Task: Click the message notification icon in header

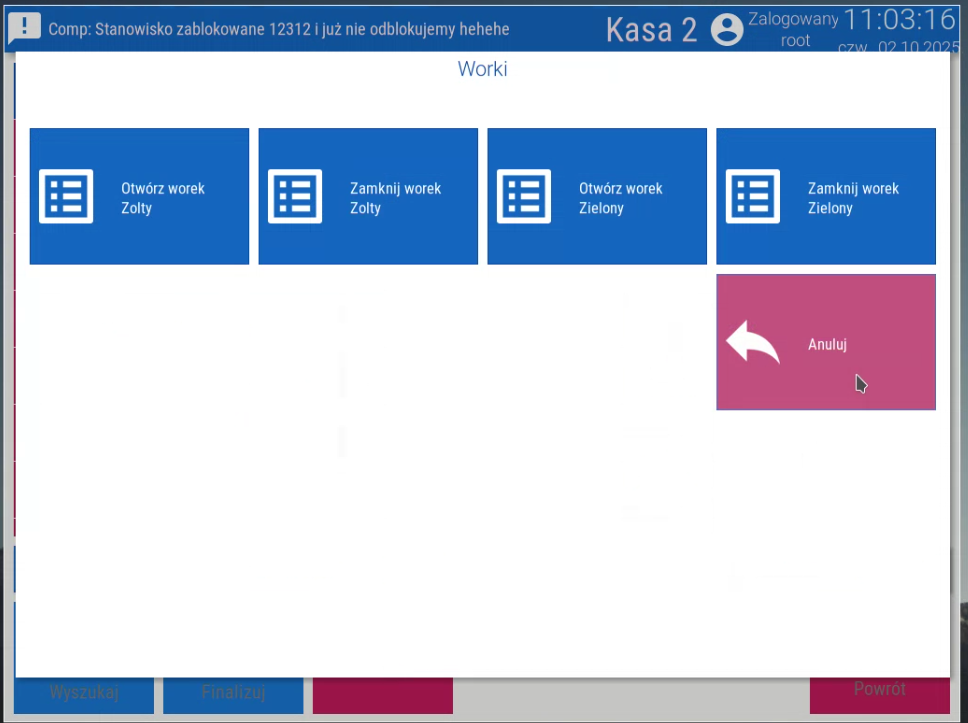Action: [x=24, y=28]
